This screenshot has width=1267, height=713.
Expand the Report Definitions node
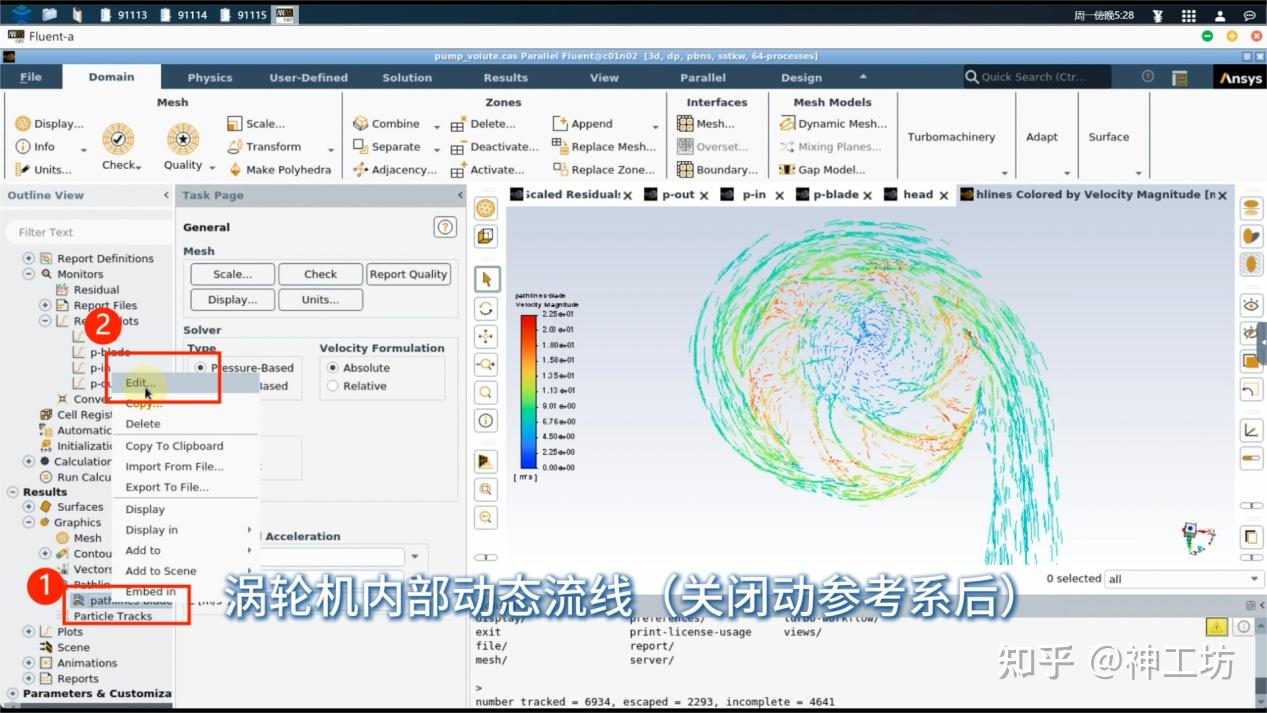[x=29, y=258]
